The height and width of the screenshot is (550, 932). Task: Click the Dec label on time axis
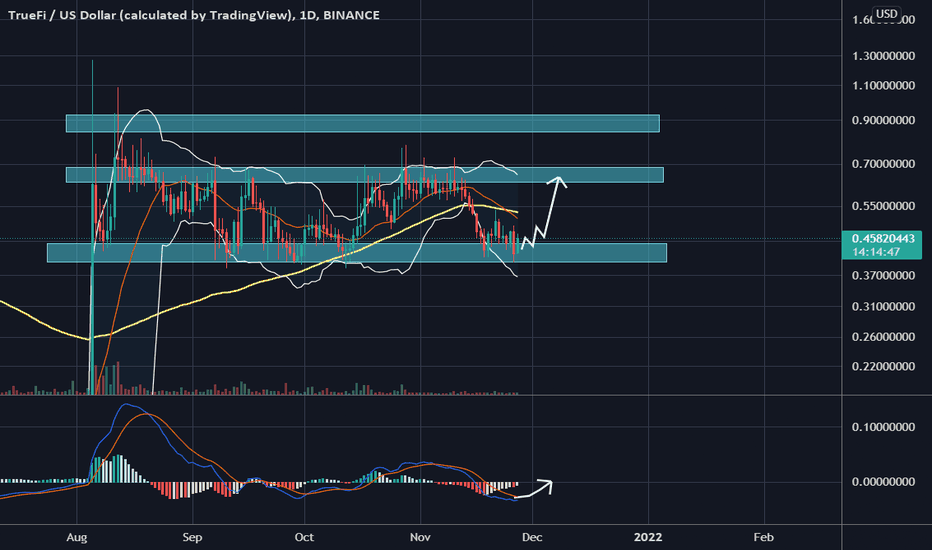point(531,538)
